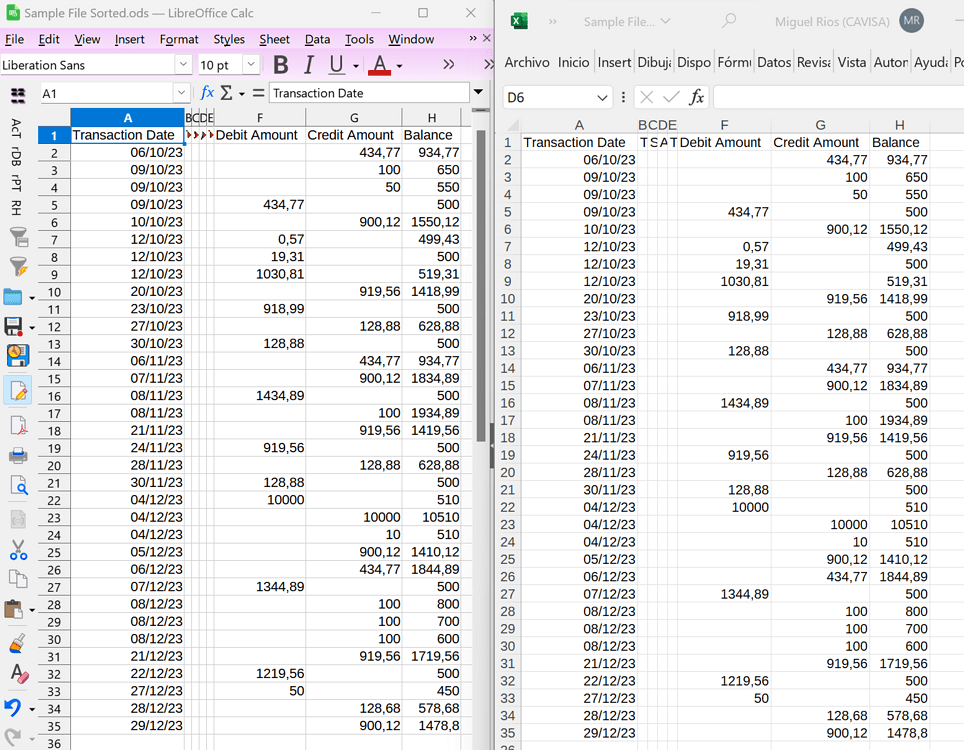Open the Data menu in Calc
The height and width of the screenshot is (750, 964).
pyautogui.click(x=317, y=39)
